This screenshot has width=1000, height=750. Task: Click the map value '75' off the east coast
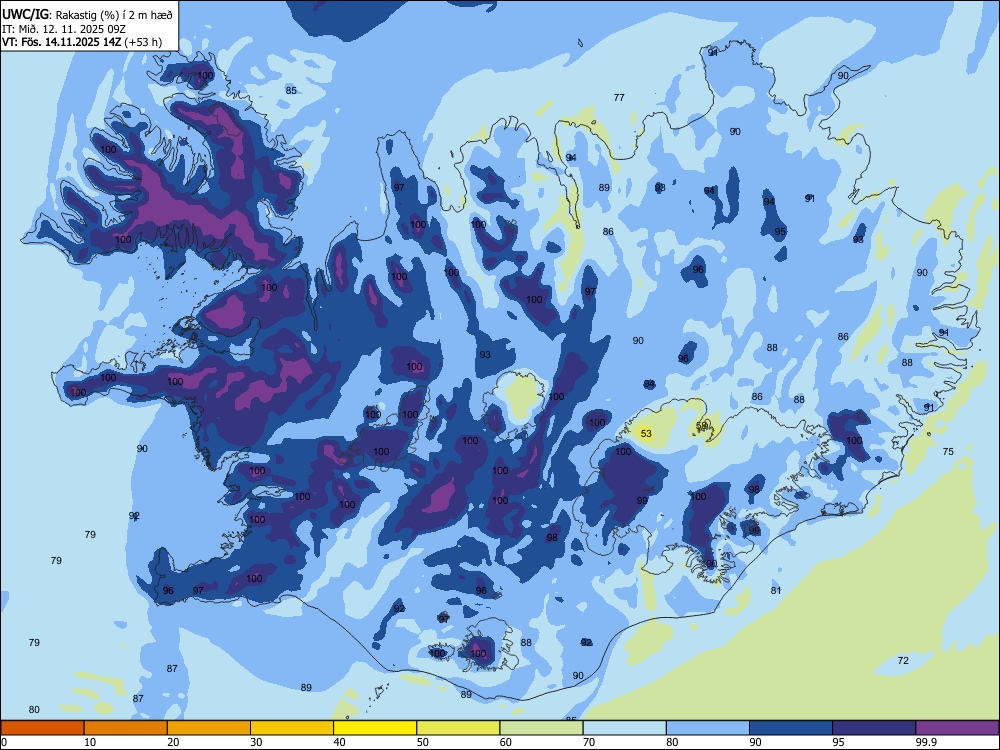point(948,452)
